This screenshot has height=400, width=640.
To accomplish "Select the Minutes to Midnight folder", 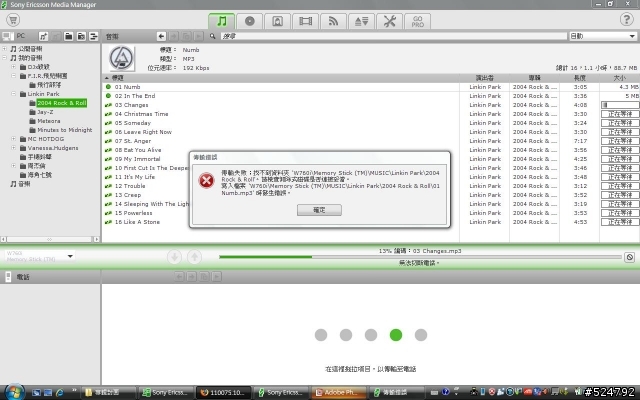I will (x=64, y=130).
